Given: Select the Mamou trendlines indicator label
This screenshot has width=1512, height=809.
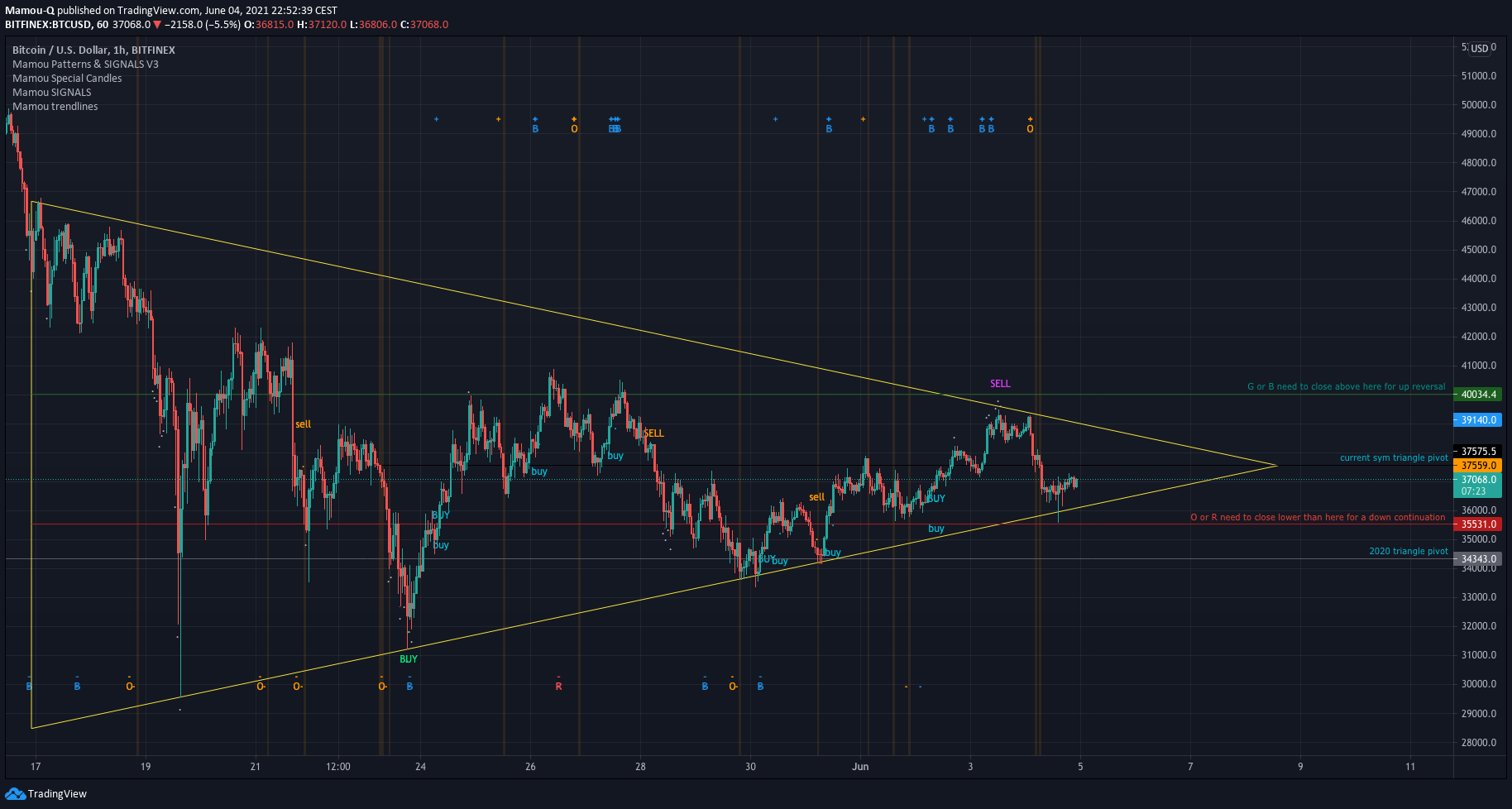Looking at the screenshot, I should click(x=55, y=106).
